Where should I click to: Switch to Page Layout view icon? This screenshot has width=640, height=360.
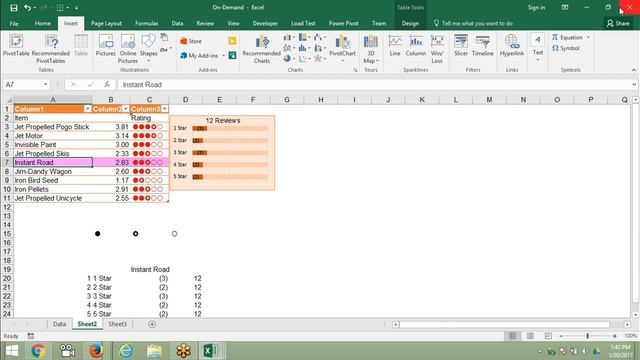530,336
